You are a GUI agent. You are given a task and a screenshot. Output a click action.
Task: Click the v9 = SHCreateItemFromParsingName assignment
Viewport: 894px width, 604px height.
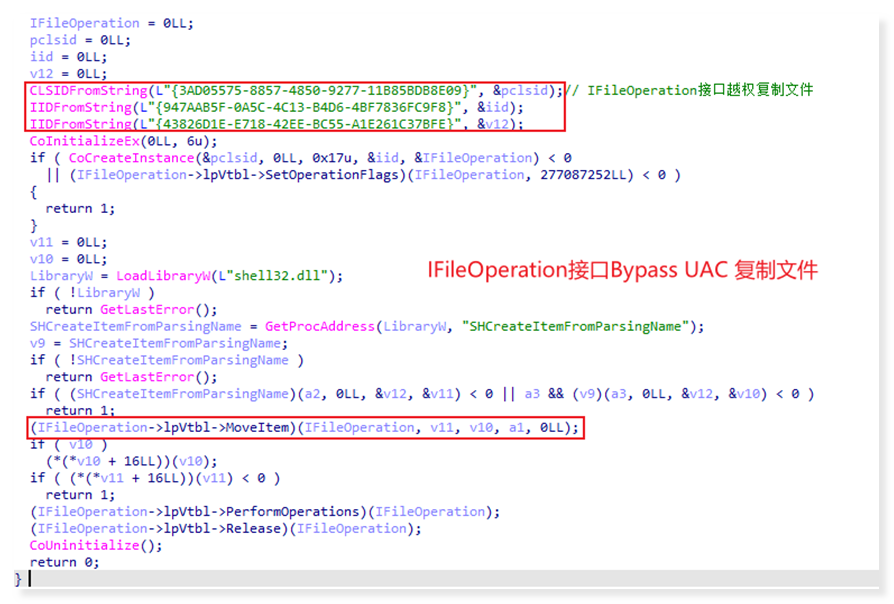tap(159, 343)
